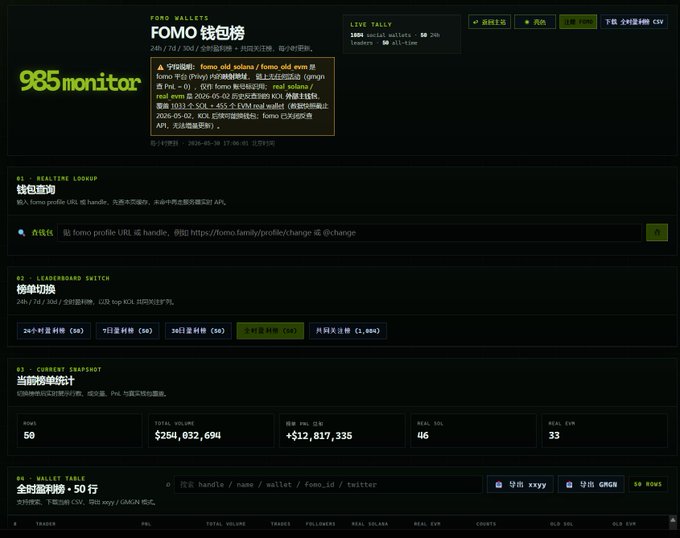The height and width of the screenshot is (538, 680).
Task: Click the +$12,817,335 PnL value
Action: [x=319, y=436]
